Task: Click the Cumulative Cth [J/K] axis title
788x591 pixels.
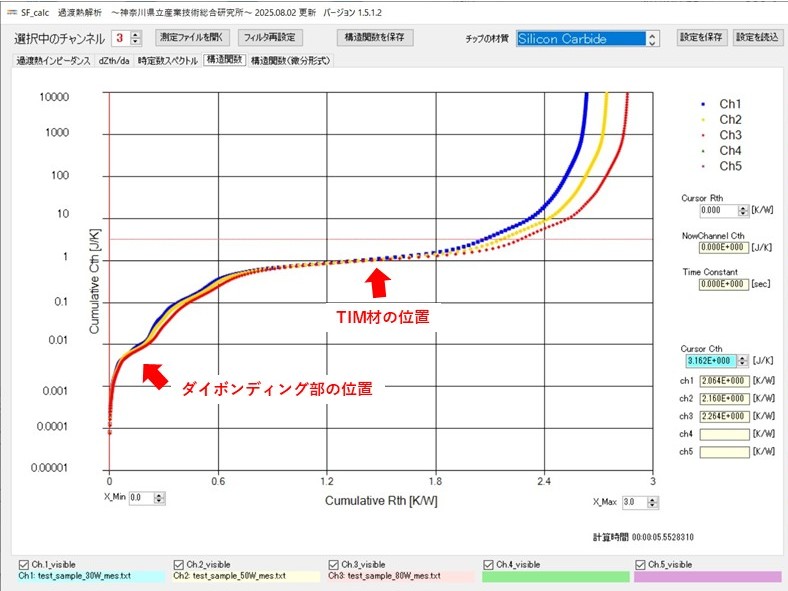Action: coord(94,281)
